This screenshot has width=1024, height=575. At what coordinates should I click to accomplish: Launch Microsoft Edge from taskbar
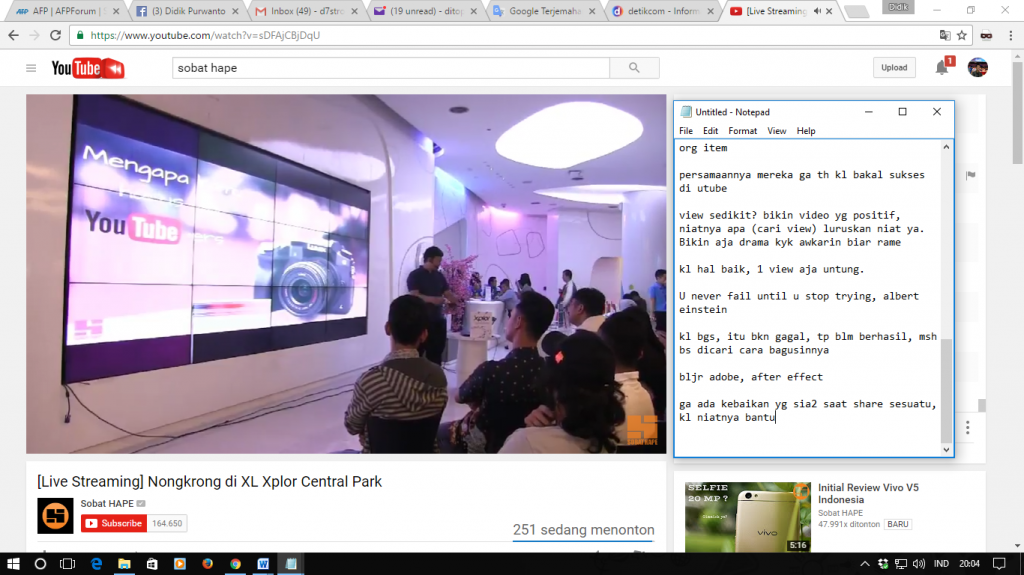point(96,563)
